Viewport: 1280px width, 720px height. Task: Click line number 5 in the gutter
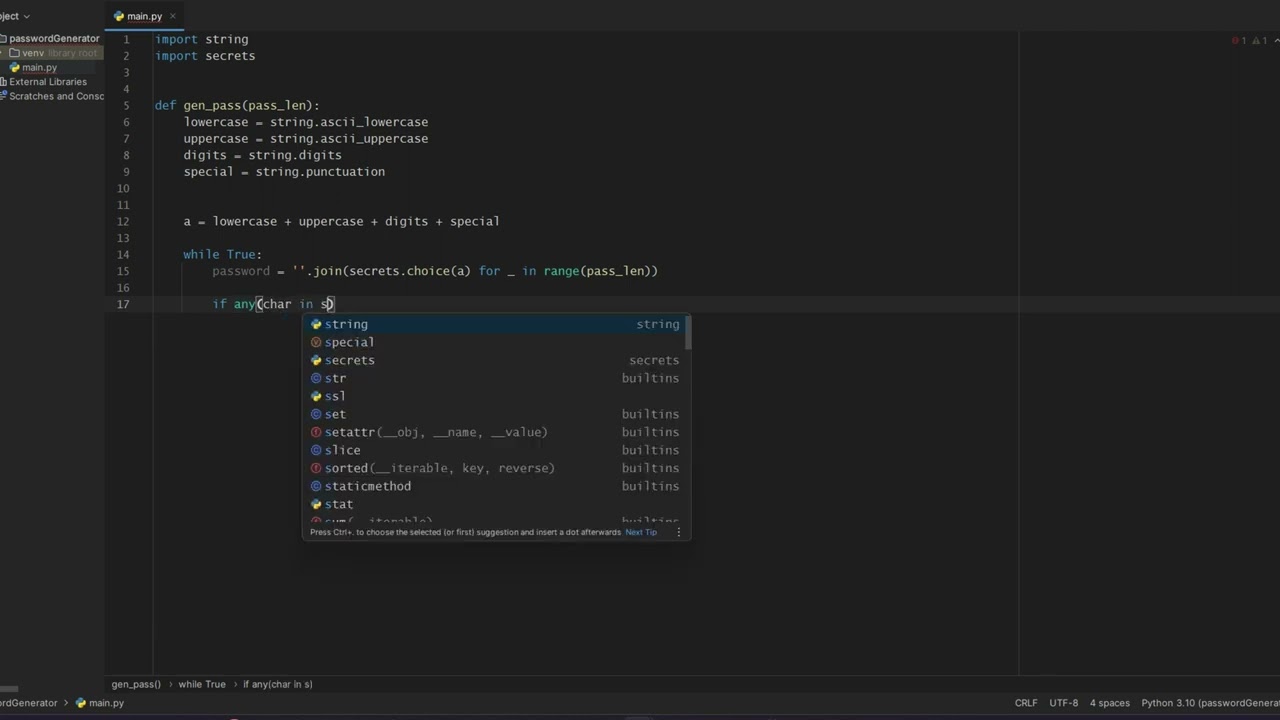pos(126,106)
